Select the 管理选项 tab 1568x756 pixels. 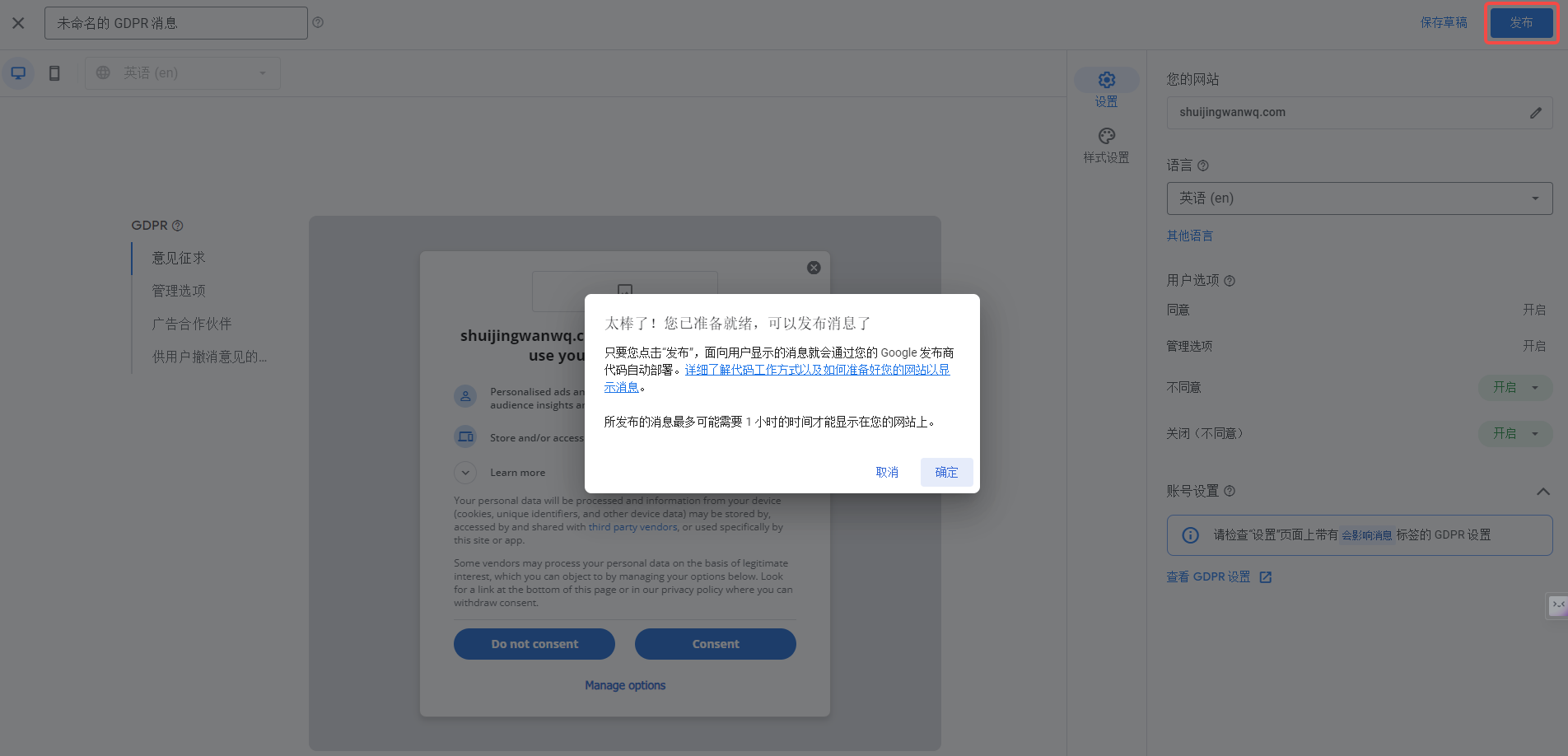tap(179, 292)
